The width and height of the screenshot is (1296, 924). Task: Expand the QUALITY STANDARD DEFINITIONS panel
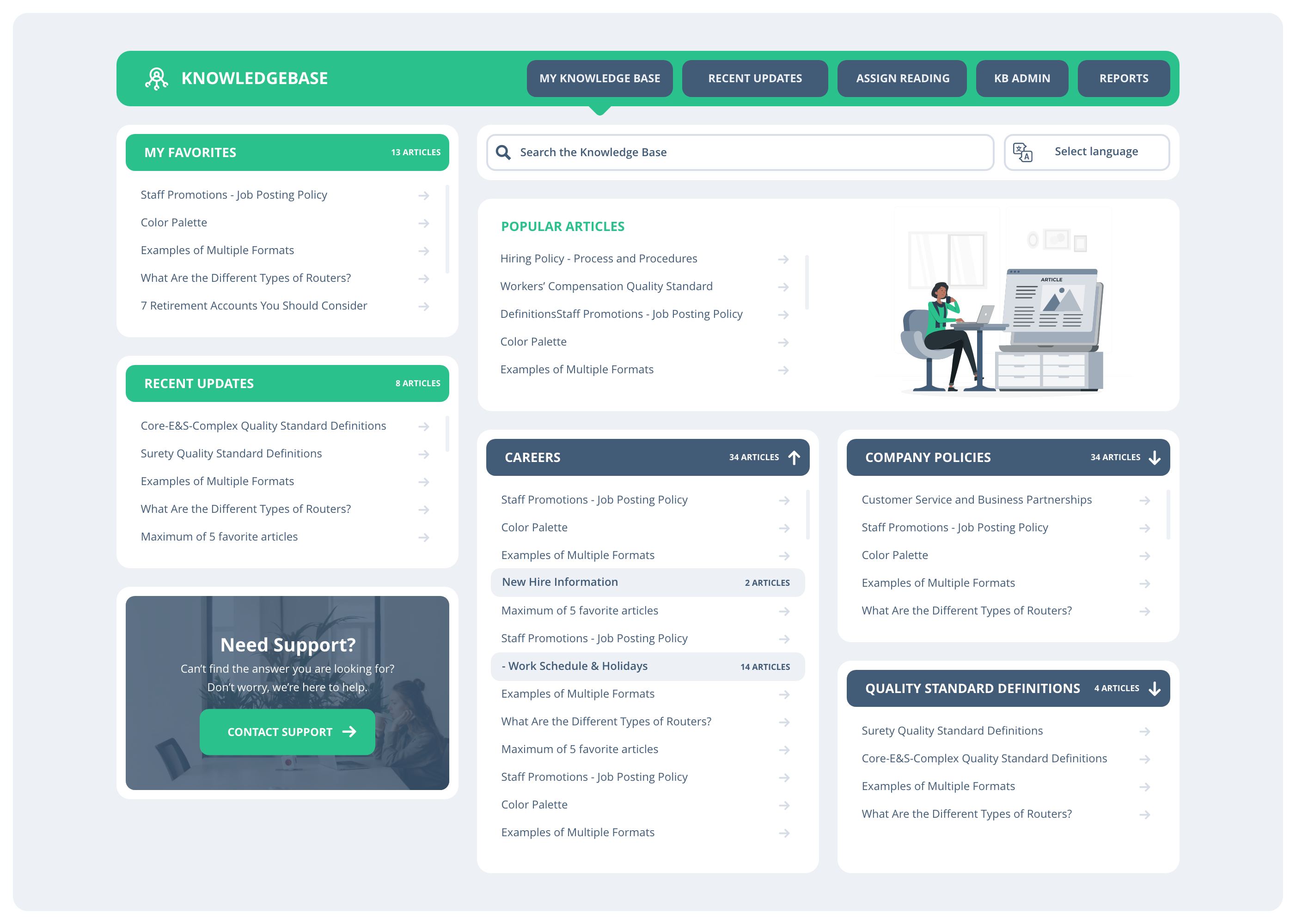[1154, 688]
